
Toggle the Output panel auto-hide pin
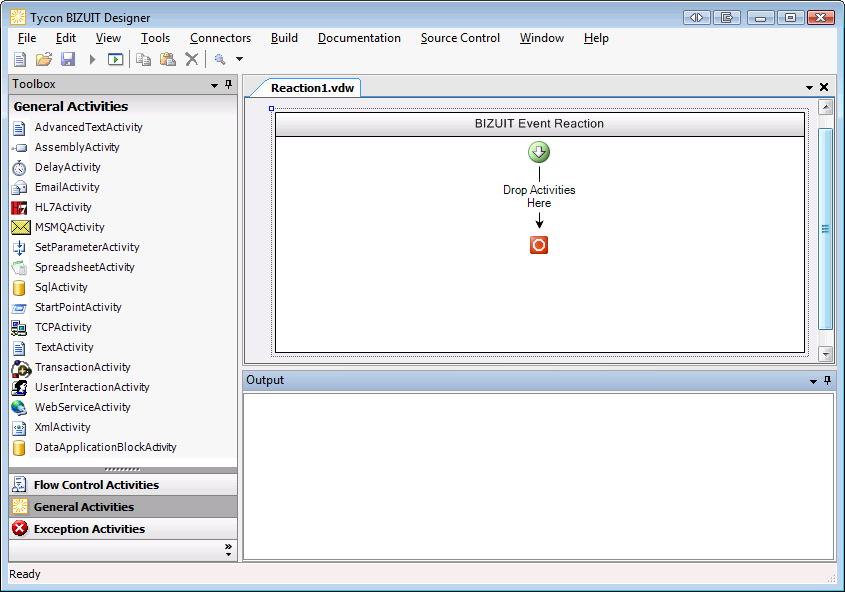[x=828, y=381]
